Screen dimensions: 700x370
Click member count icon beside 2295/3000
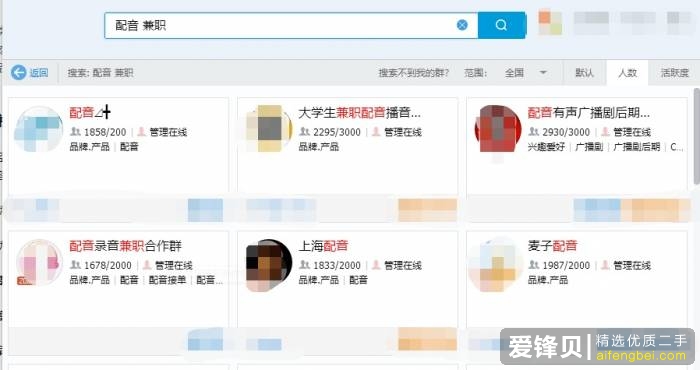pos(304,131)
